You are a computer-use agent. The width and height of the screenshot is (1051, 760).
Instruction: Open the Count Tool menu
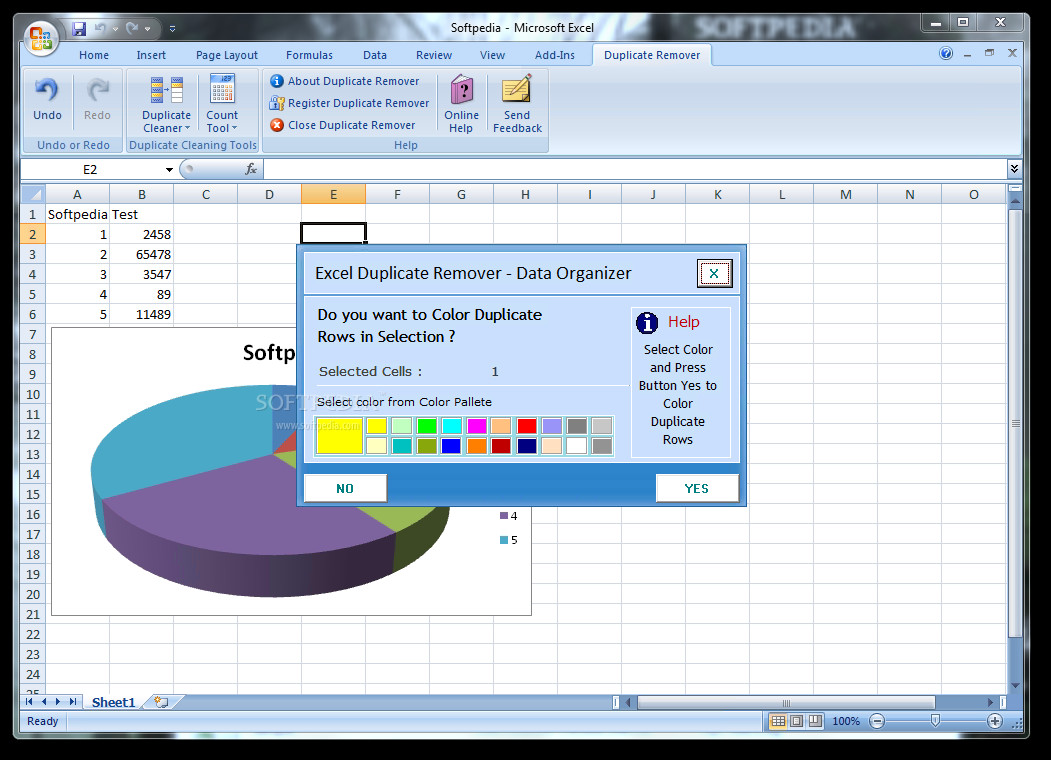coord(222,104)
